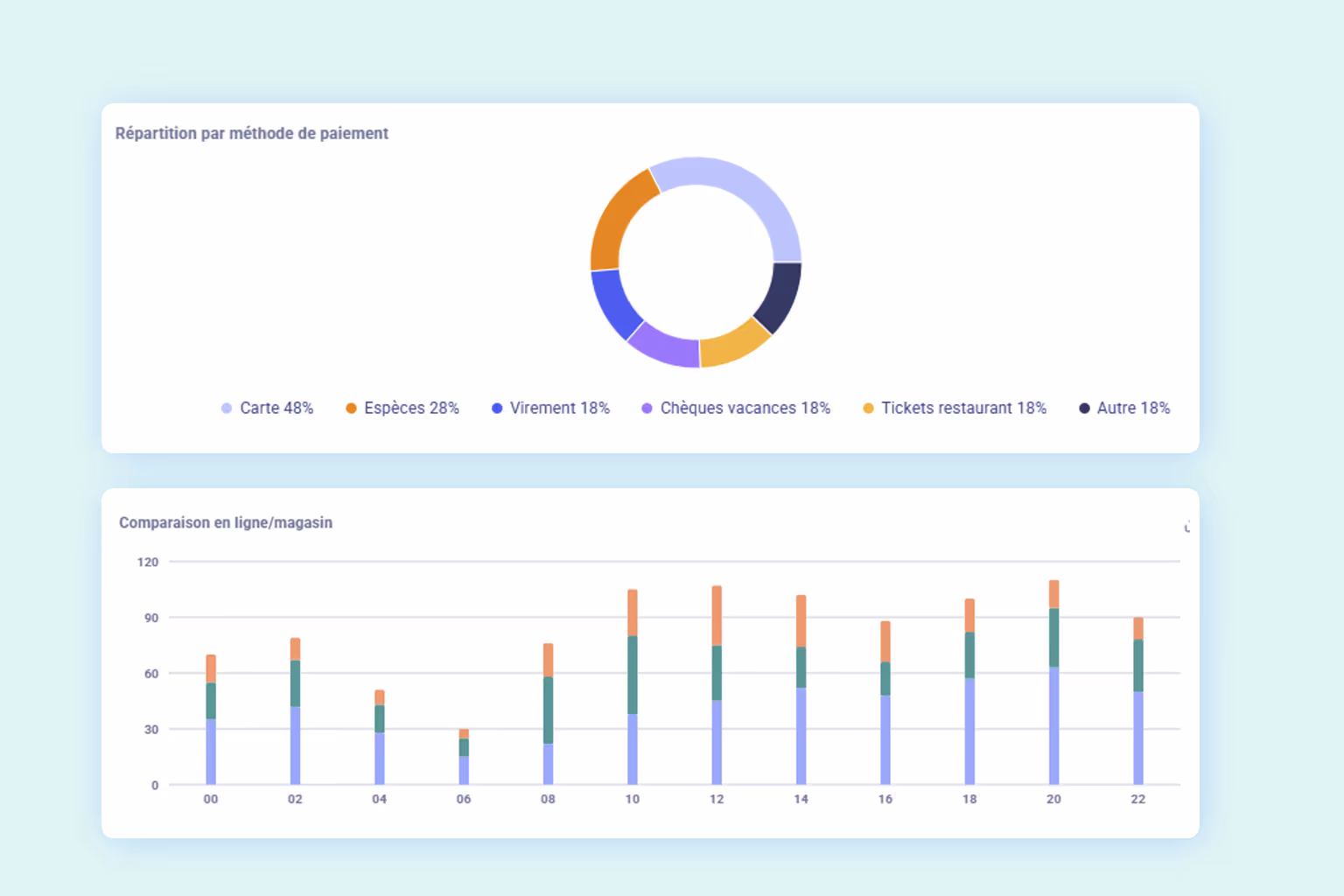Toggle the Tickets restaurant 18% legend entry
The height and width of the screenshot is (896, 1344).
coord(955,408)
